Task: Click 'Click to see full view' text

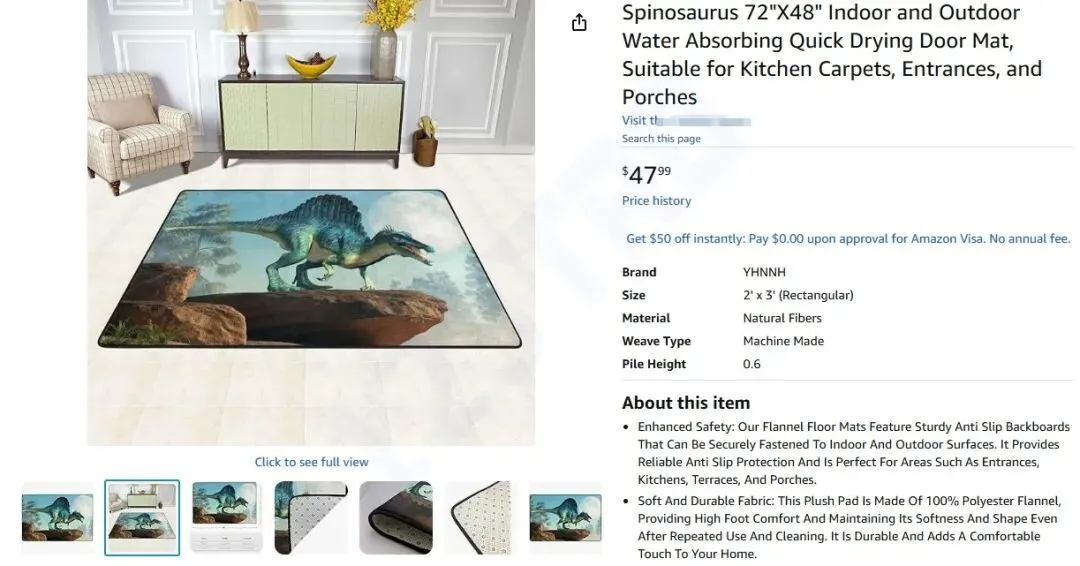Action: pyautogui.click(x=311, y=462)
